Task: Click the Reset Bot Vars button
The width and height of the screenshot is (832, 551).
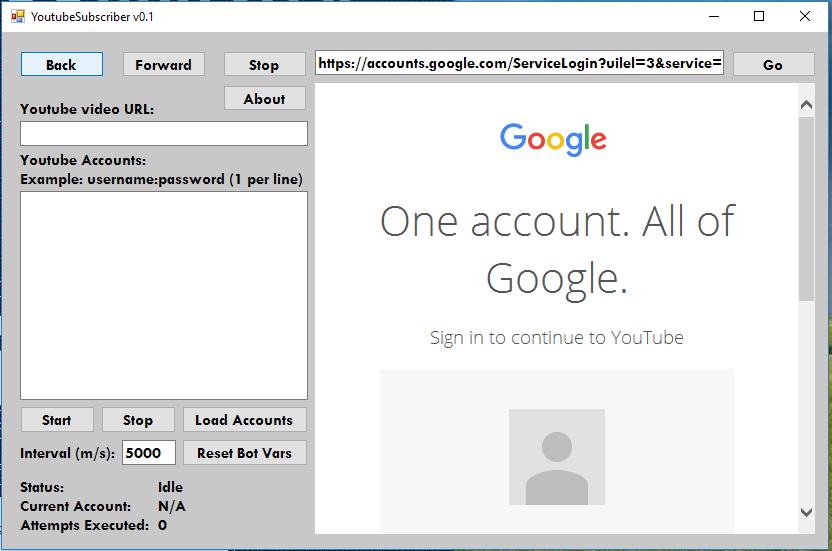Action: 245,453
